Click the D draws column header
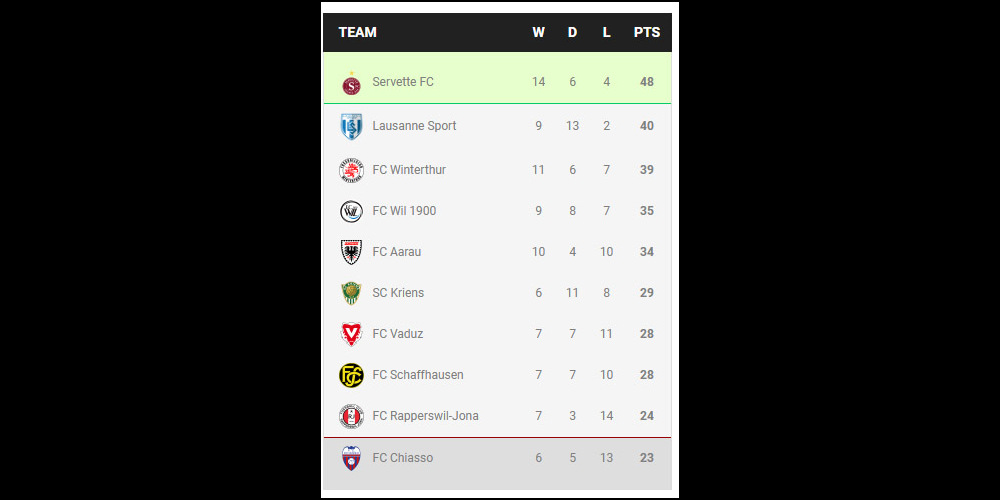This screenshot has width=1000, height=500. [573, 32]
